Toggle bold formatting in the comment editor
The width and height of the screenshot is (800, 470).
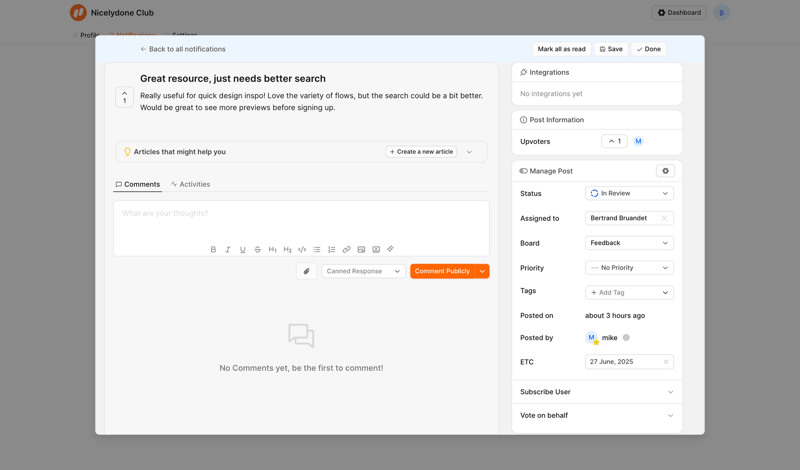pos(213,250)
